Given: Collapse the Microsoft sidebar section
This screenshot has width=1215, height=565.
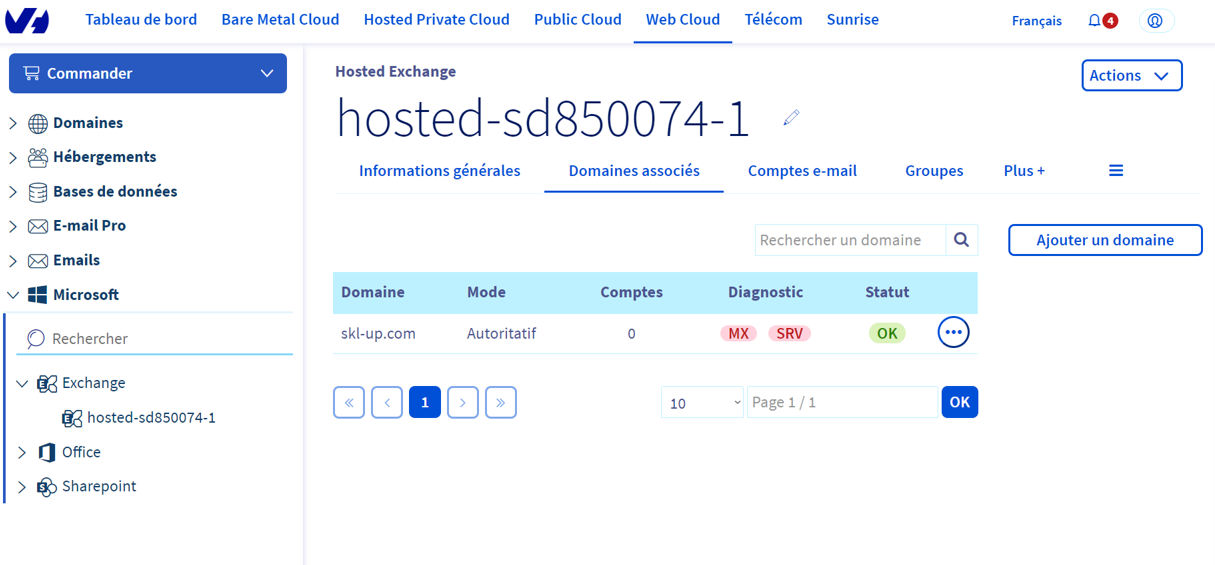Looking at the screenshot, I should pyautogui.click(x=13, y=295).
